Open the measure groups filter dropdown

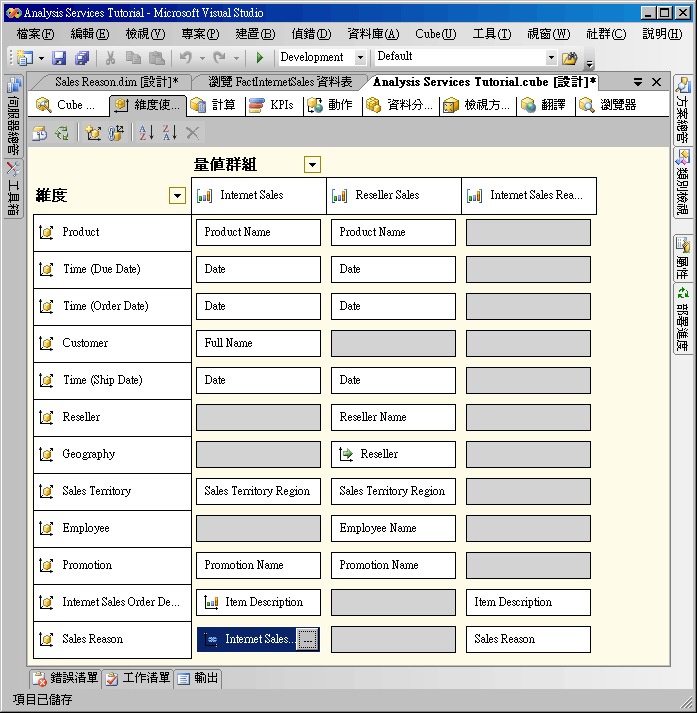tap(312, 165)
